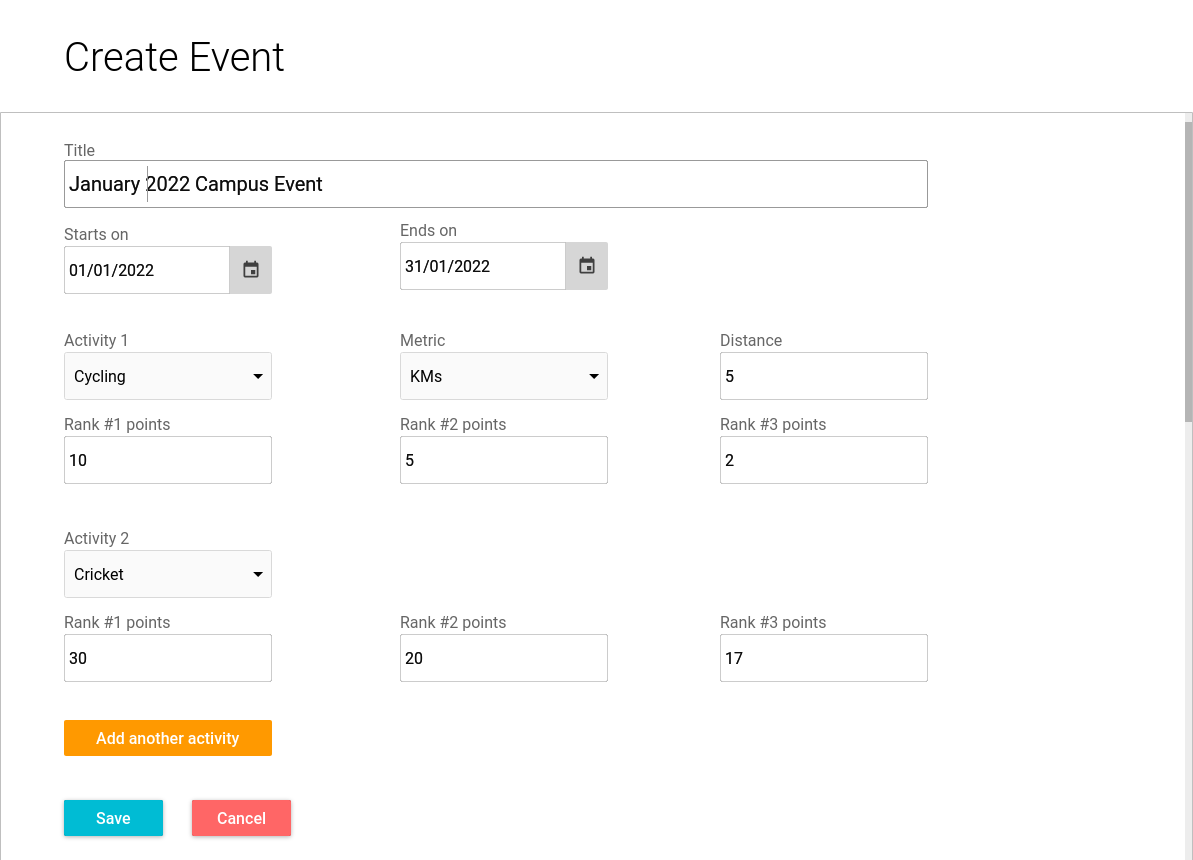
Task: Click Activity 2 Rank #3 points field
Action: (824, 658)
